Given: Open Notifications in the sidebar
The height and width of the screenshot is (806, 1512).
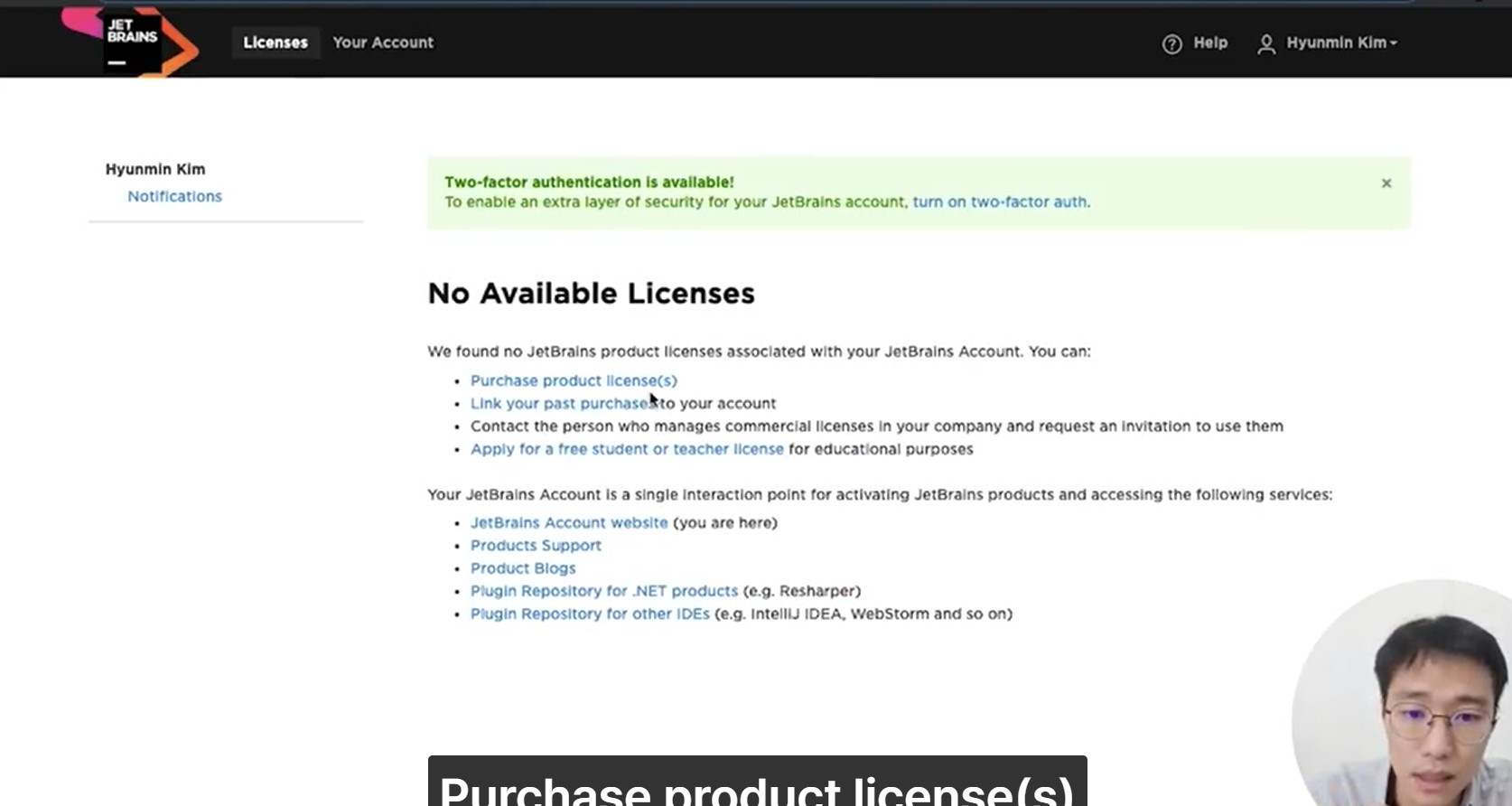Looking at the screenshot, I should pos(174,196).
